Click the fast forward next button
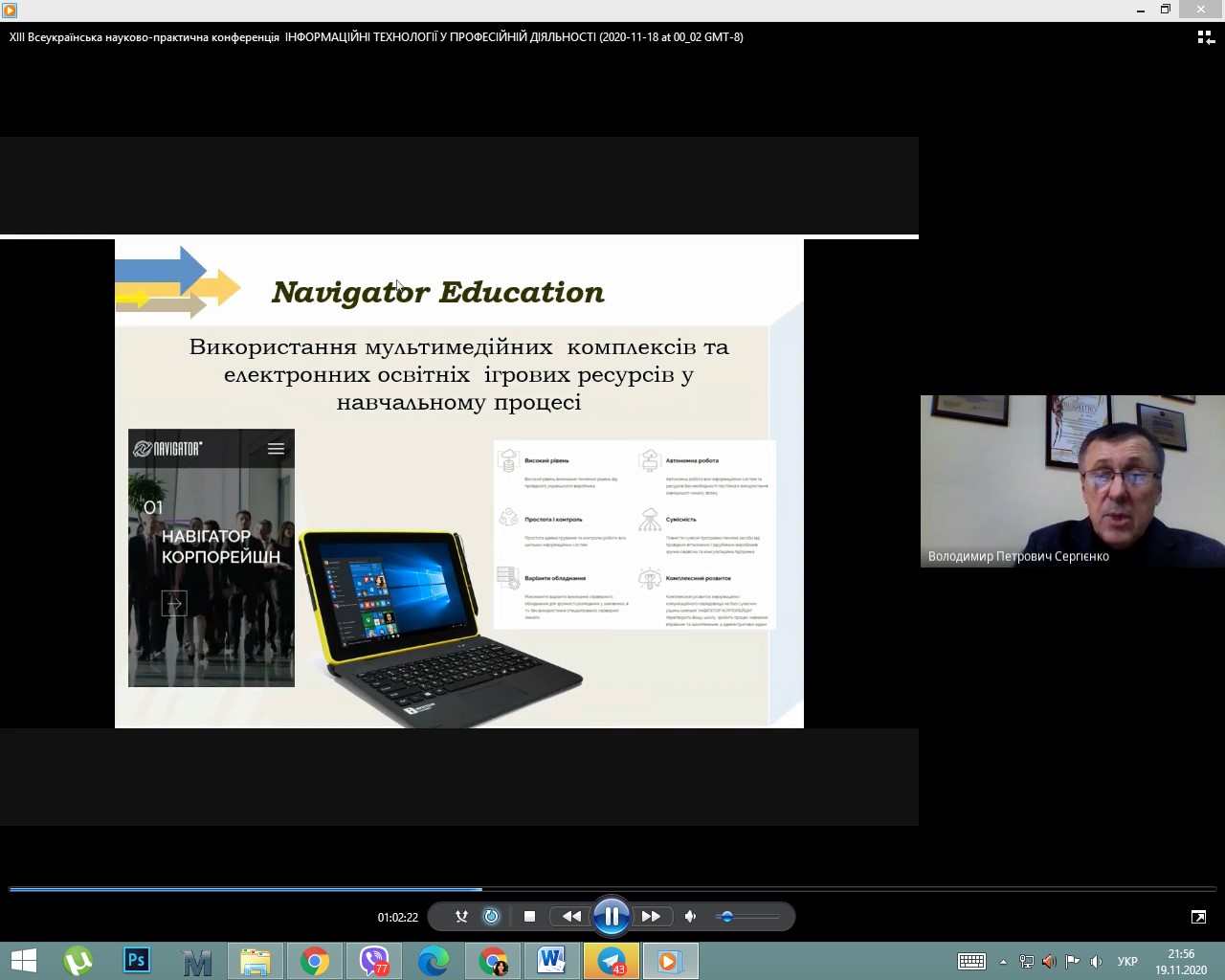 point(651,917)
